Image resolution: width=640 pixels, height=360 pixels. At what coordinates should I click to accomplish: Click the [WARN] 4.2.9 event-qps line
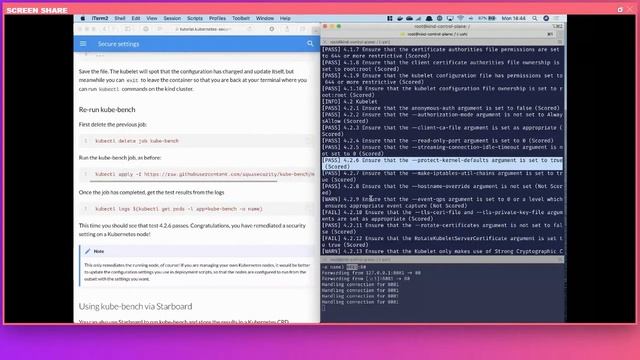pyautogui.click(x=442, y=202)
